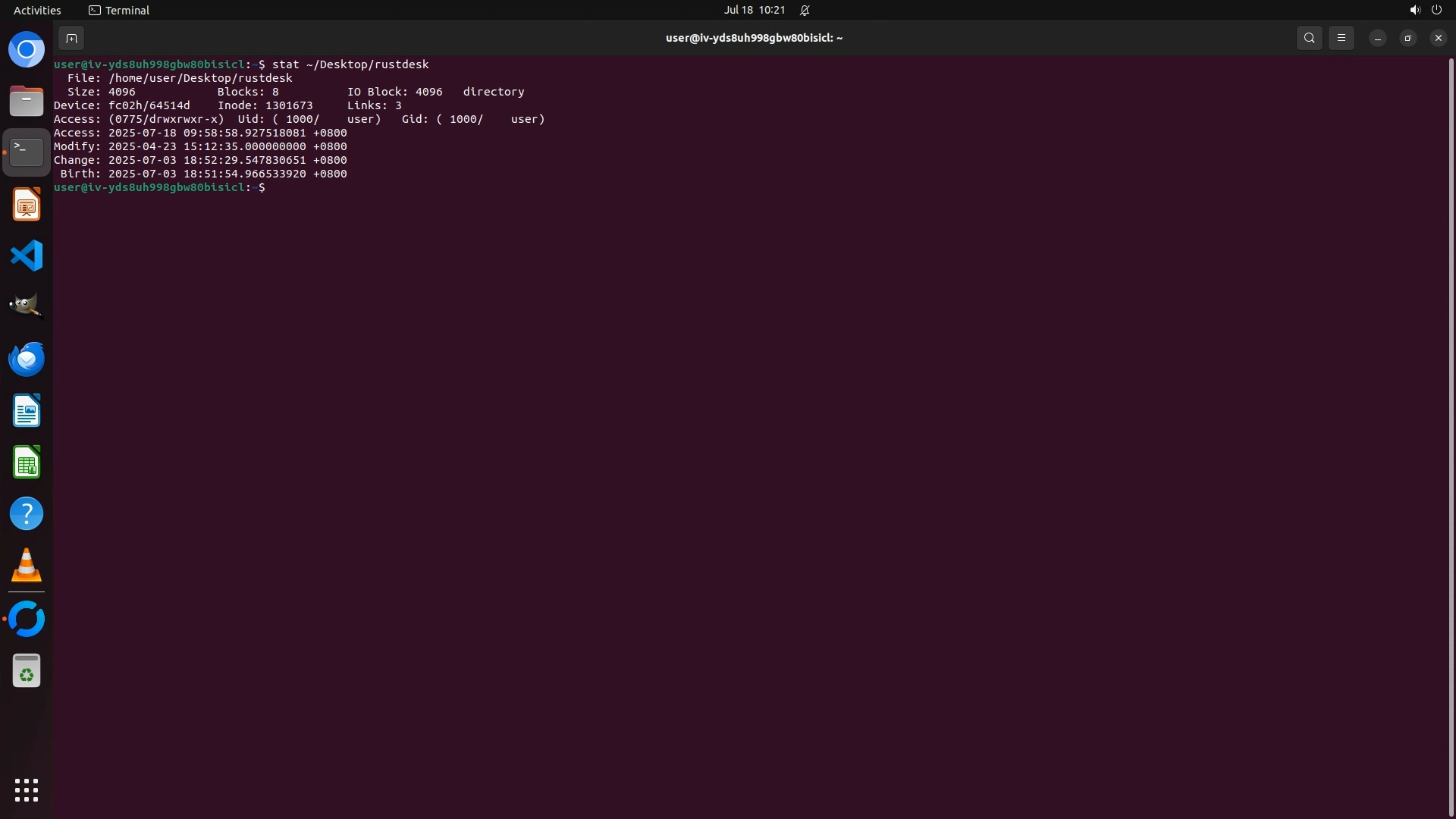This screenshot has height=819, width=1456.
Task: Open a new terminal tab
Action: pos(71,38)
